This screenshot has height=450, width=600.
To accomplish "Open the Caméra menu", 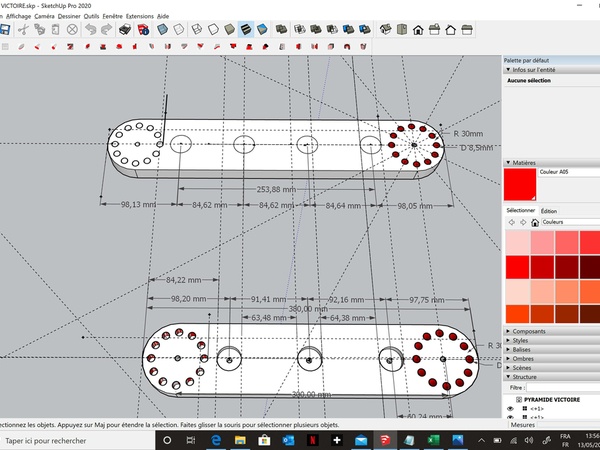I will click(x=44, y=17).
